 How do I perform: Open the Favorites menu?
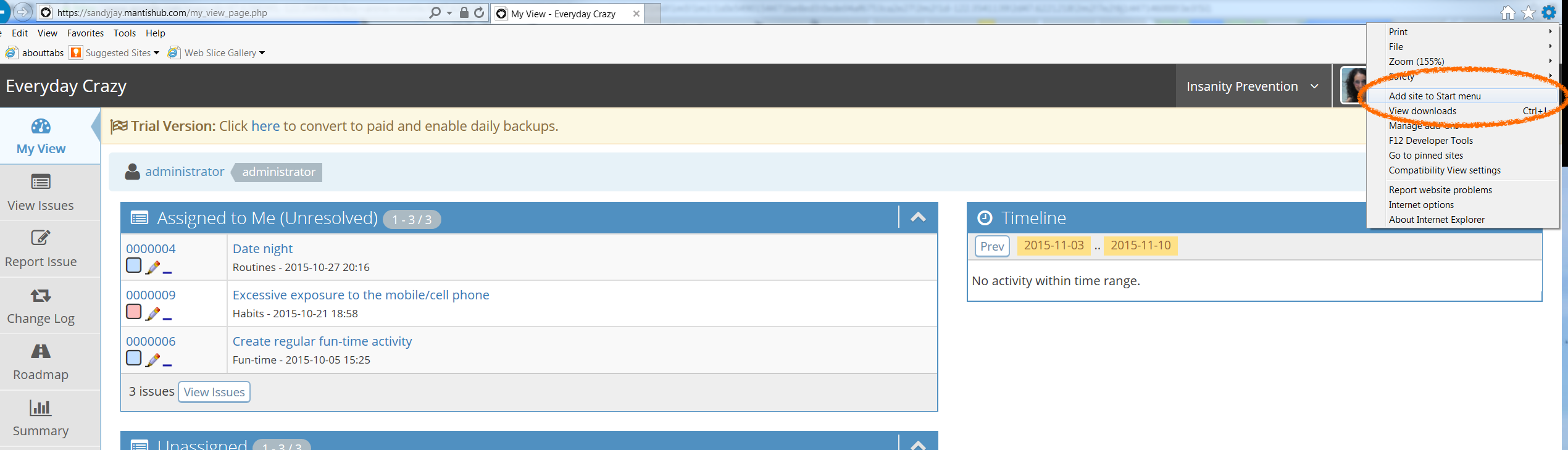click(x=85, y=33)
